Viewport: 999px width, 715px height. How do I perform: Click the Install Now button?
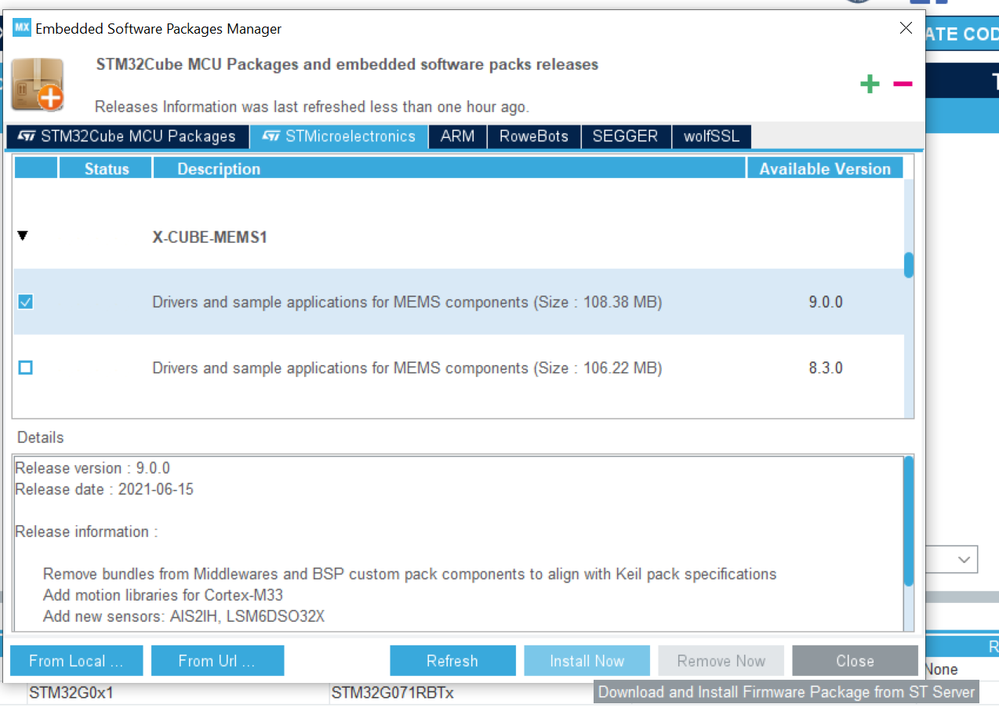(x=587, y=661)
